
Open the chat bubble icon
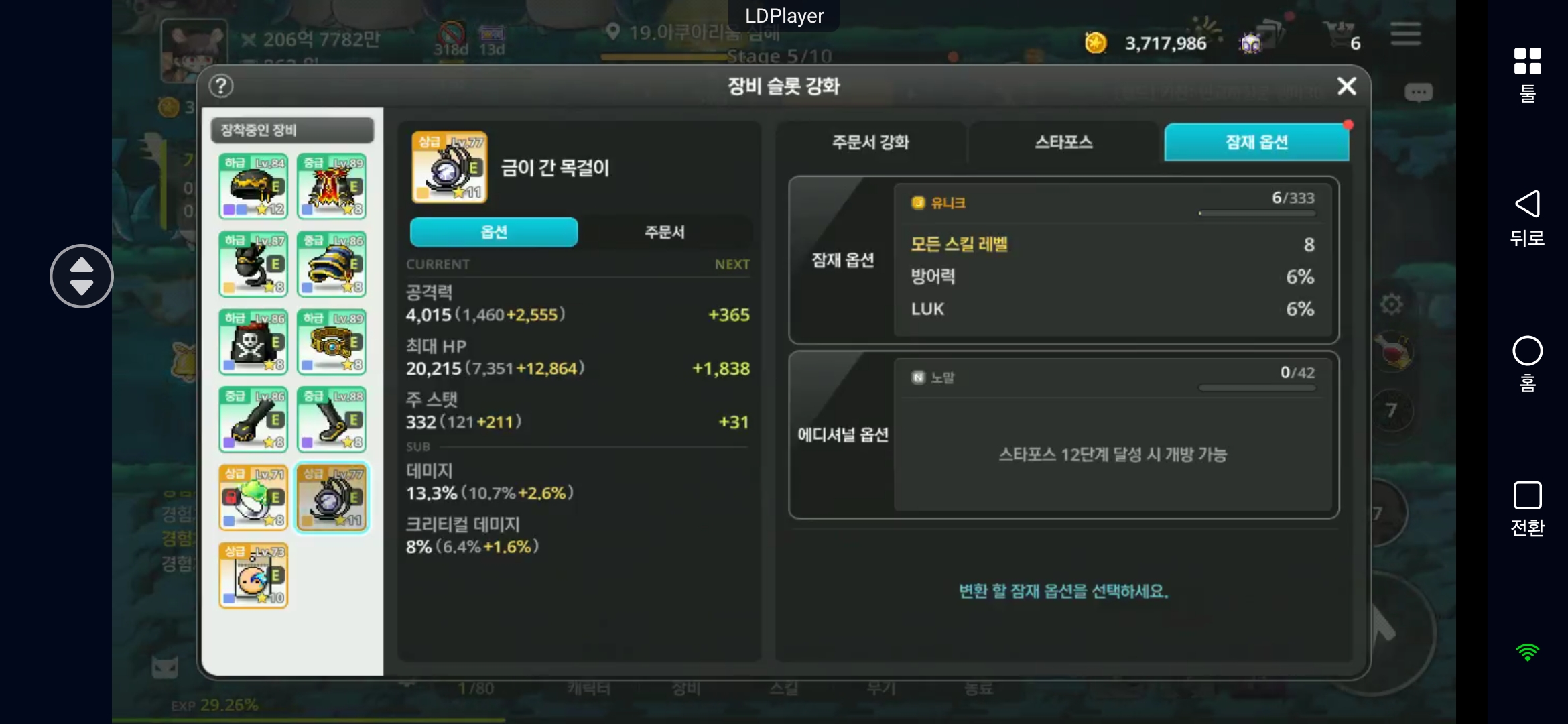1418,92
